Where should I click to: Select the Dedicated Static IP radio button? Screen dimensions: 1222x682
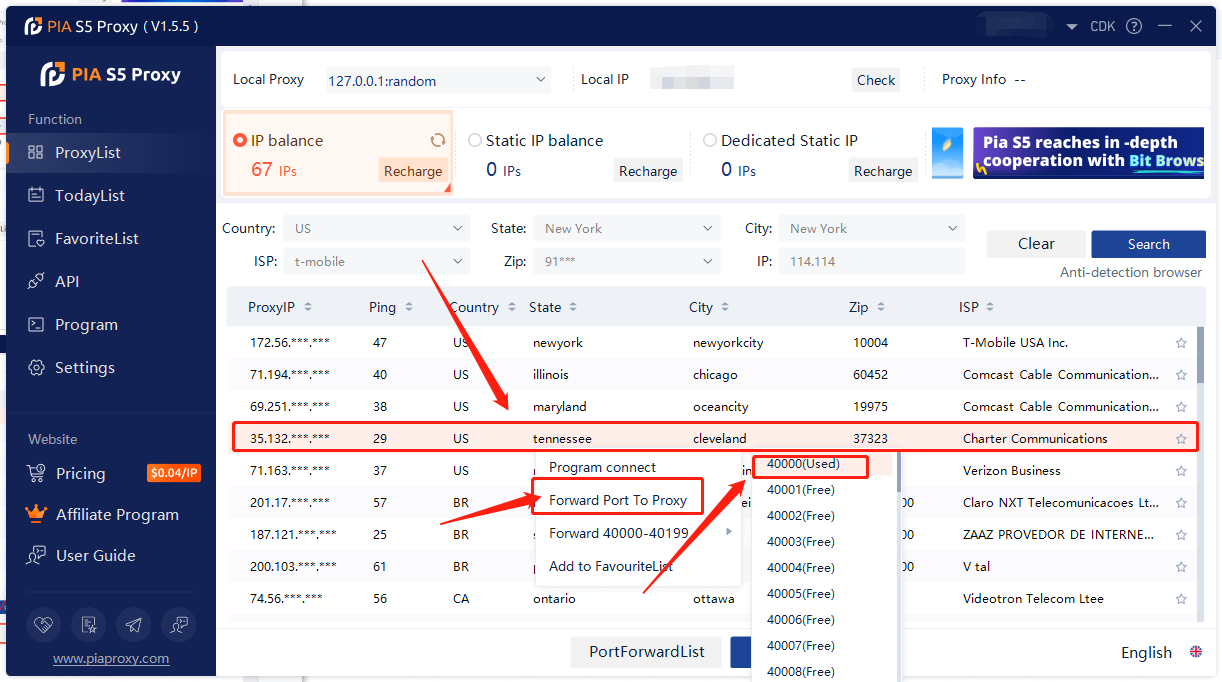pos(710,141)
